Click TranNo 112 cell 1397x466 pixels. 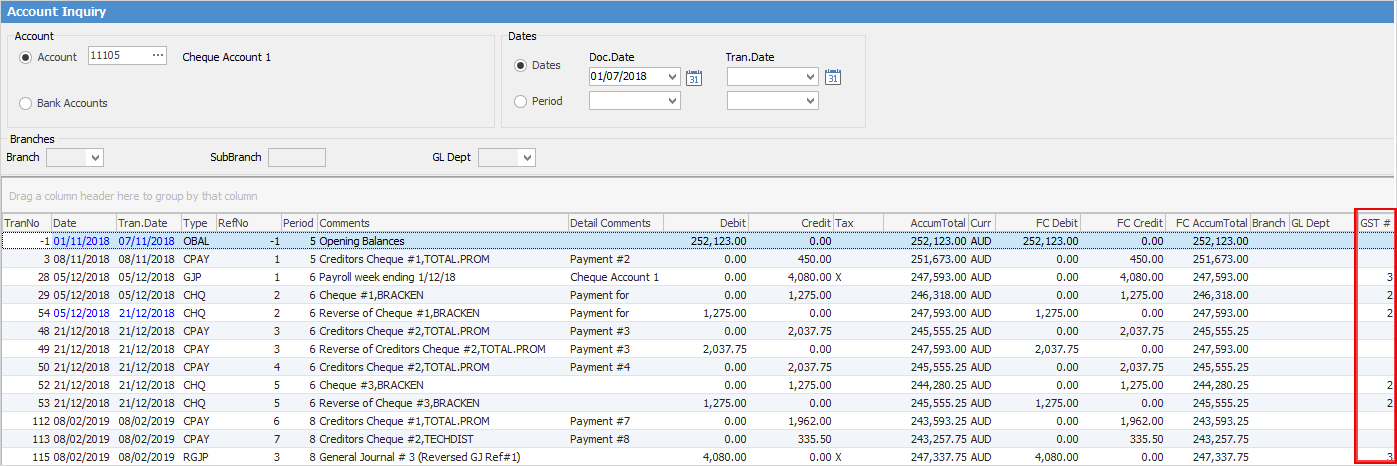(26, 421)
